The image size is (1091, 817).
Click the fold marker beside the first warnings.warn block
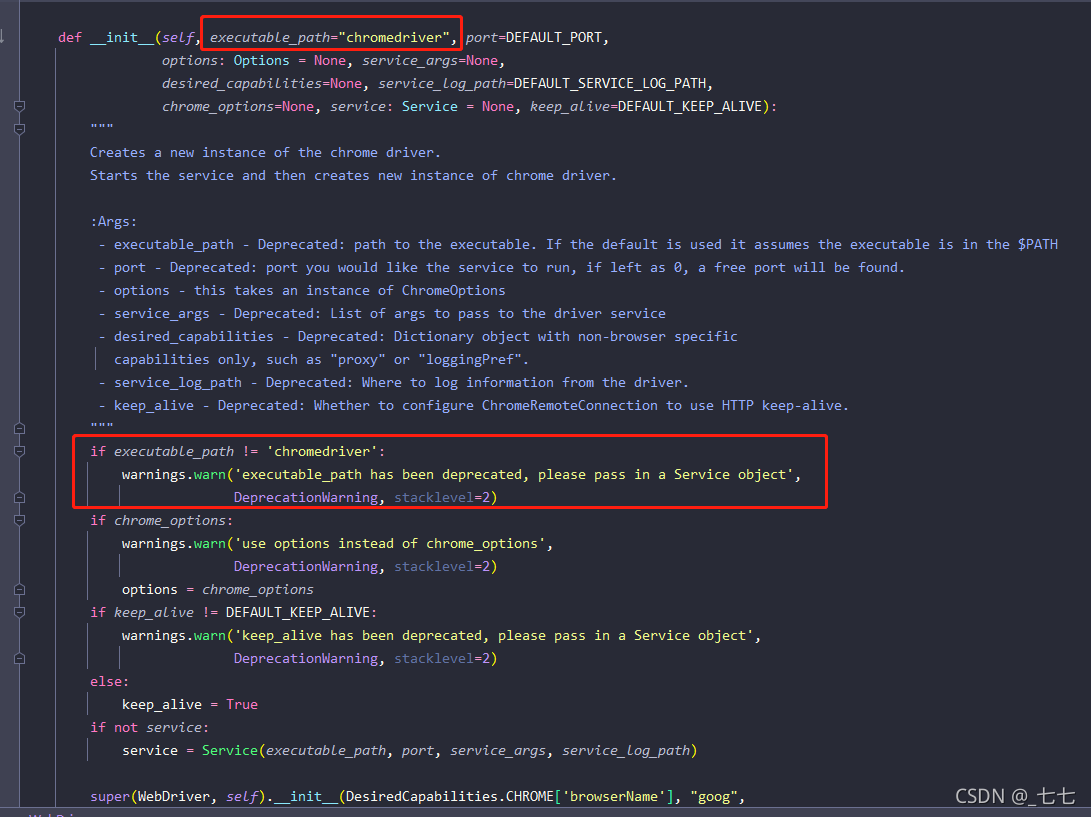tap(19, 496)
